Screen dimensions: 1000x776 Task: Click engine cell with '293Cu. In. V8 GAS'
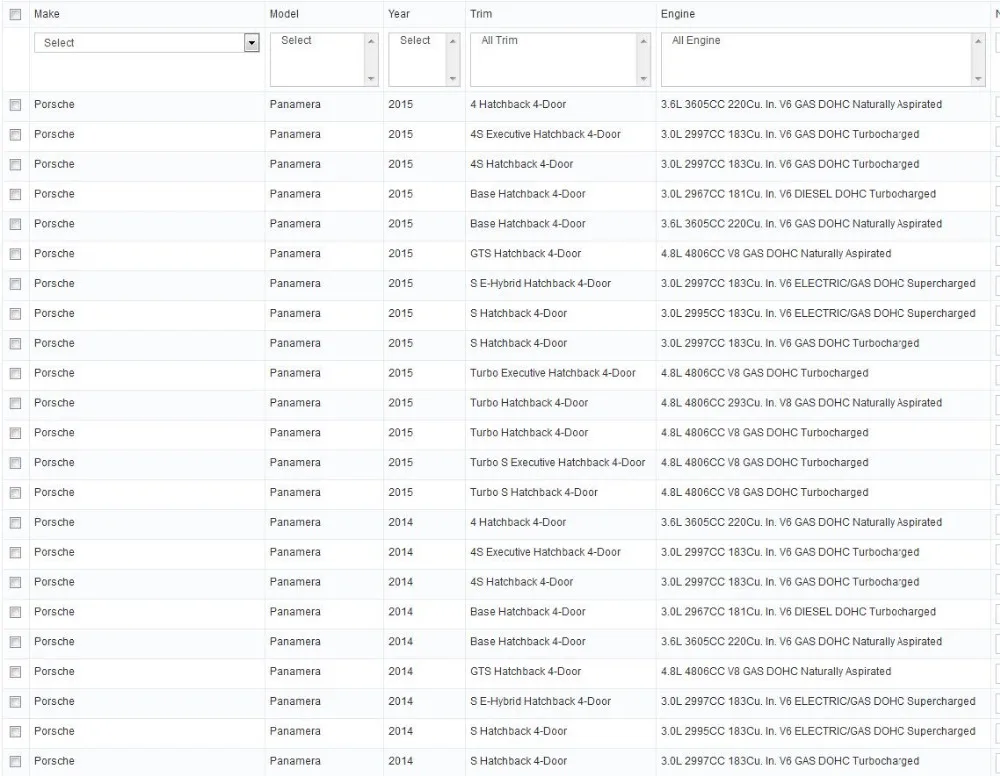pos(801,403)
